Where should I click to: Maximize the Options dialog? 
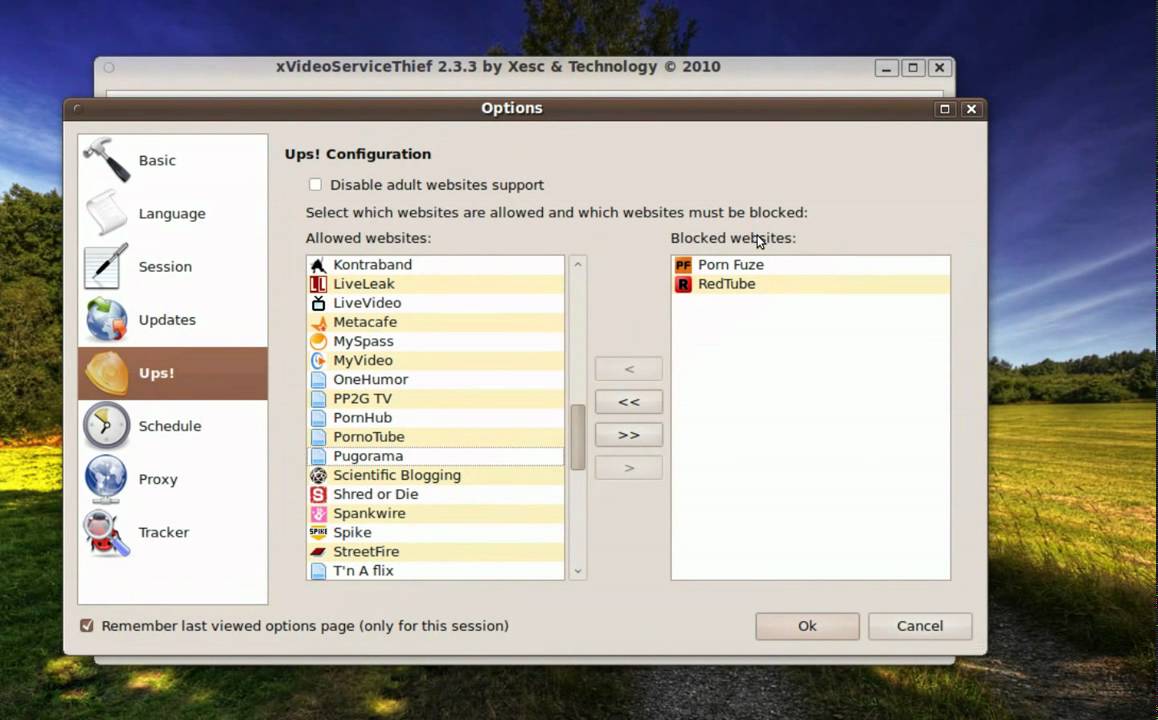click(x=945, y=109)
